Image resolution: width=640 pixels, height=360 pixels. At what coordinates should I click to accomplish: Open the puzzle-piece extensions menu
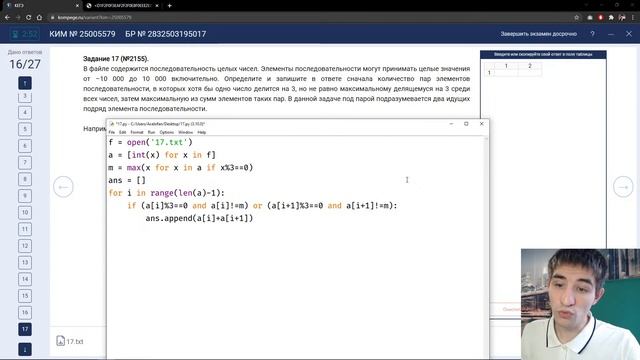[611, 18]
